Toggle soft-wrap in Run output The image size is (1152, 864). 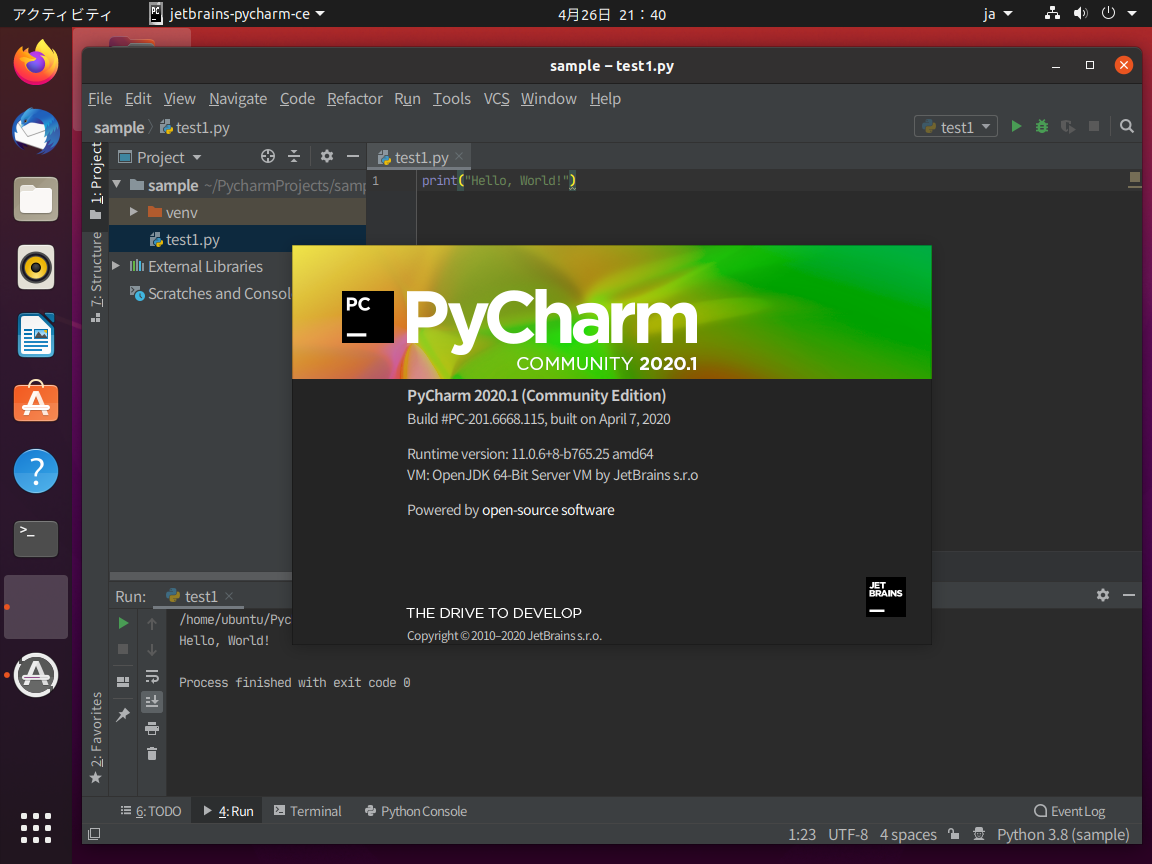(x=152, y=676)
